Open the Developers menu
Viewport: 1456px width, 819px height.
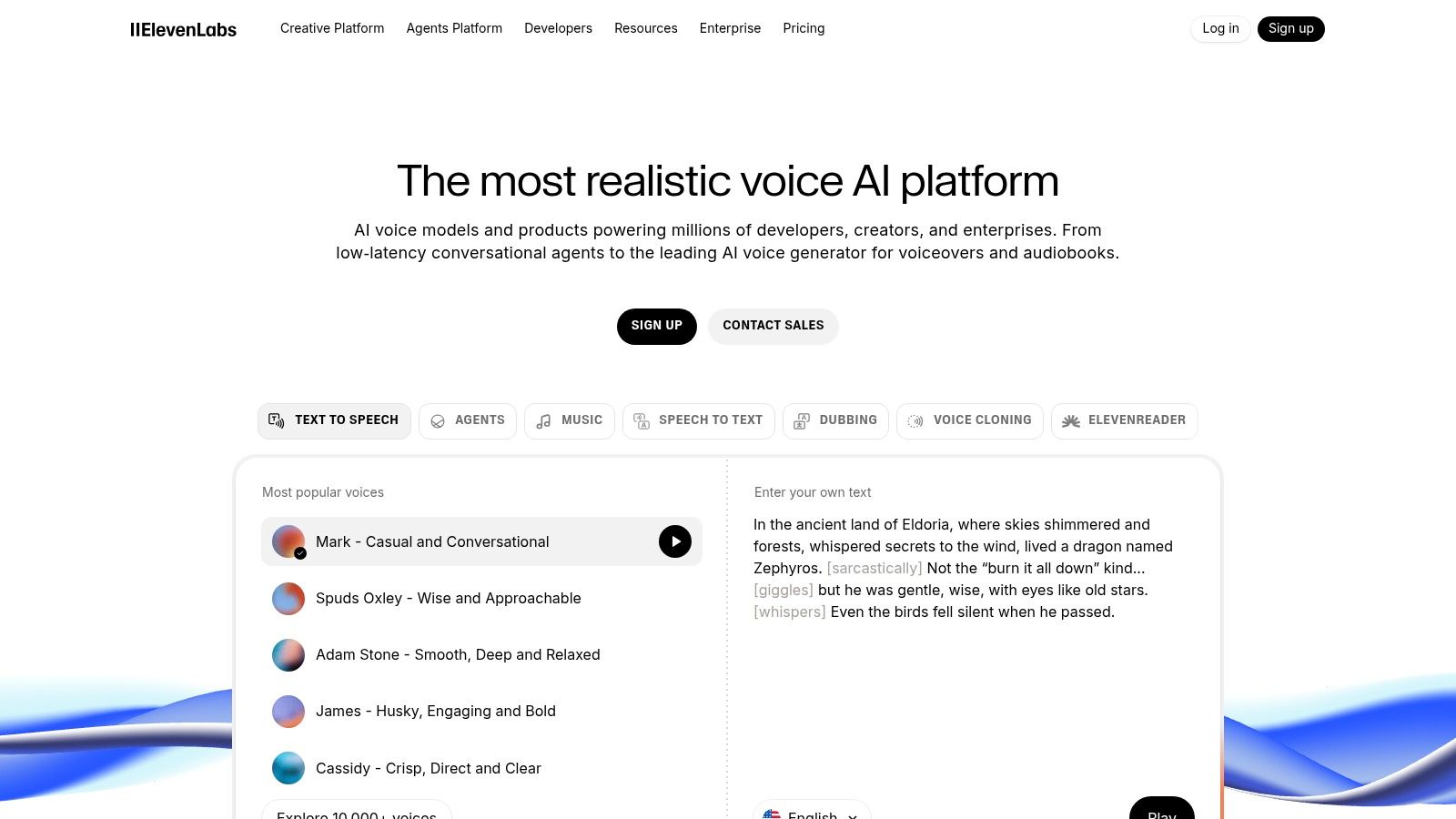tap(558, 28)
